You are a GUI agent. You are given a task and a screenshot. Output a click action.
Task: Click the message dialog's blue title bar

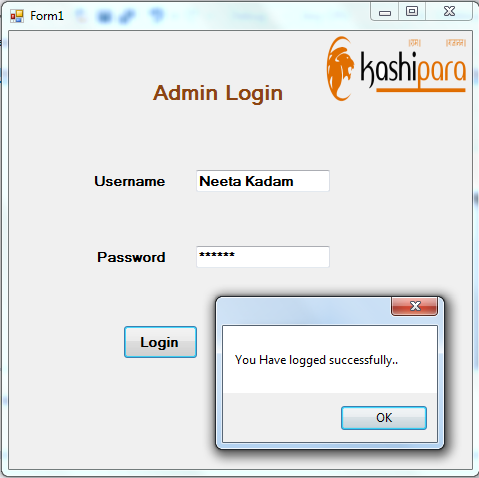point(303,310)
